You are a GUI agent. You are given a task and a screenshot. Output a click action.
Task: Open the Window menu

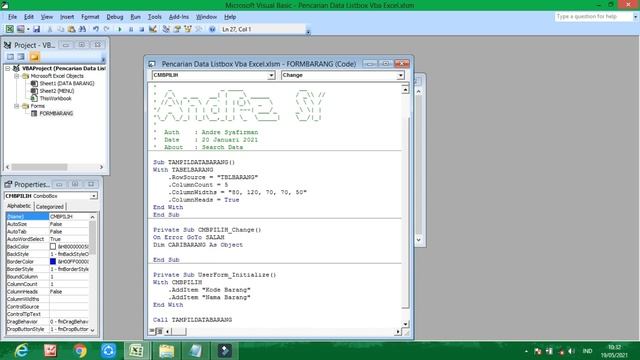pyautogui.click(x=206, y=17)
